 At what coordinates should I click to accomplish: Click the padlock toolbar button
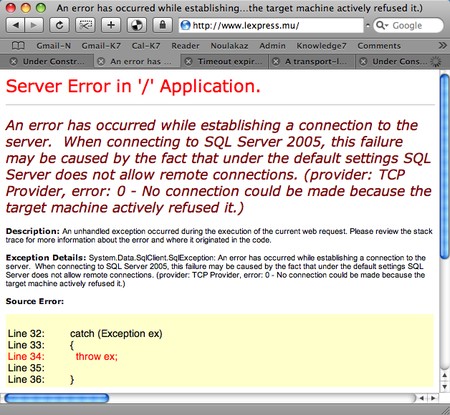(x=162, y=25)
